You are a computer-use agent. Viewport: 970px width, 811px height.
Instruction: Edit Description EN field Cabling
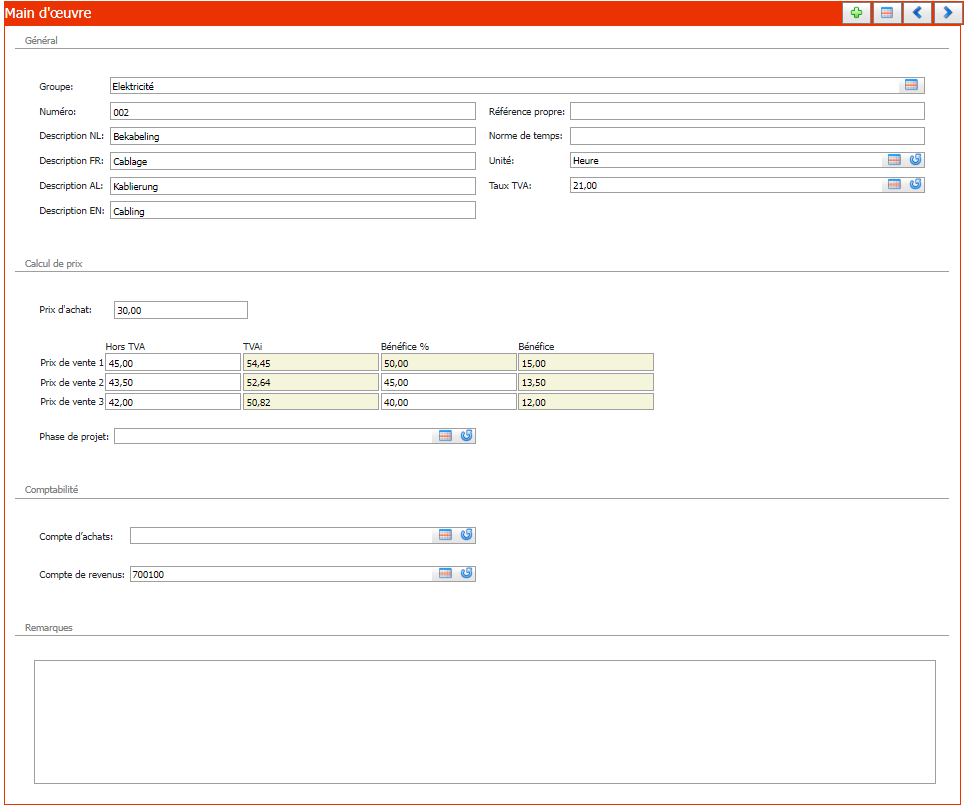click(x=293, y=211)
